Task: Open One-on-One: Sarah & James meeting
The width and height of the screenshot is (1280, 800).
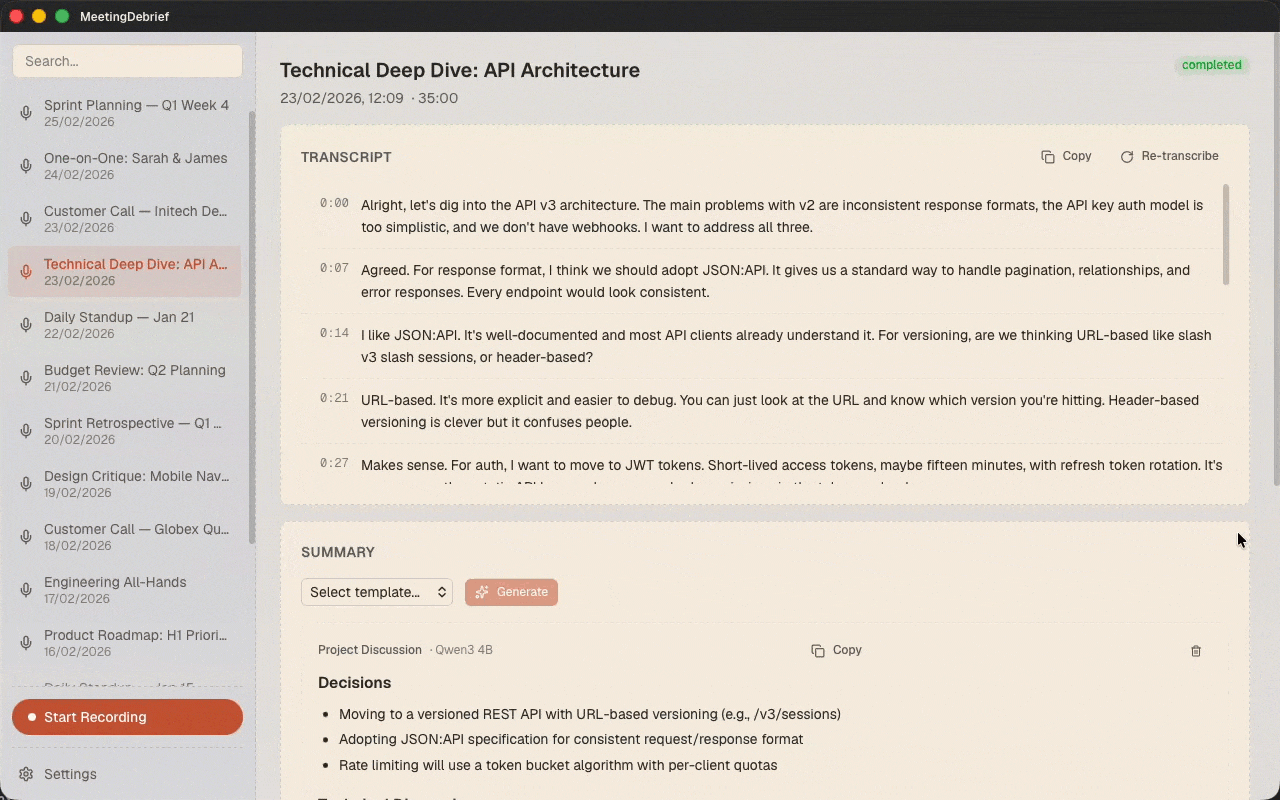Action: [x=125, y=166]
